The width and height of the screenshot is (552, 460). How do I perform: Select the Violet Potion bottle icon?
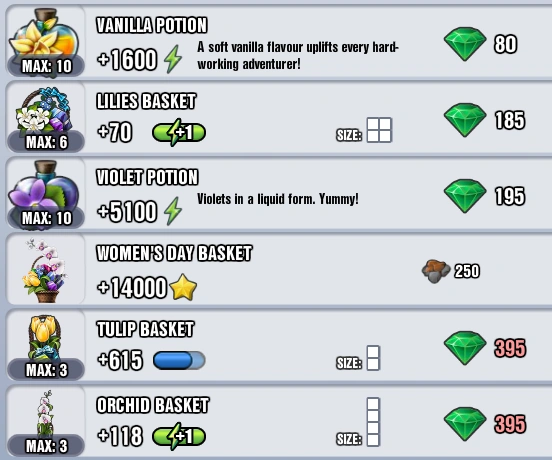(44, 187)
